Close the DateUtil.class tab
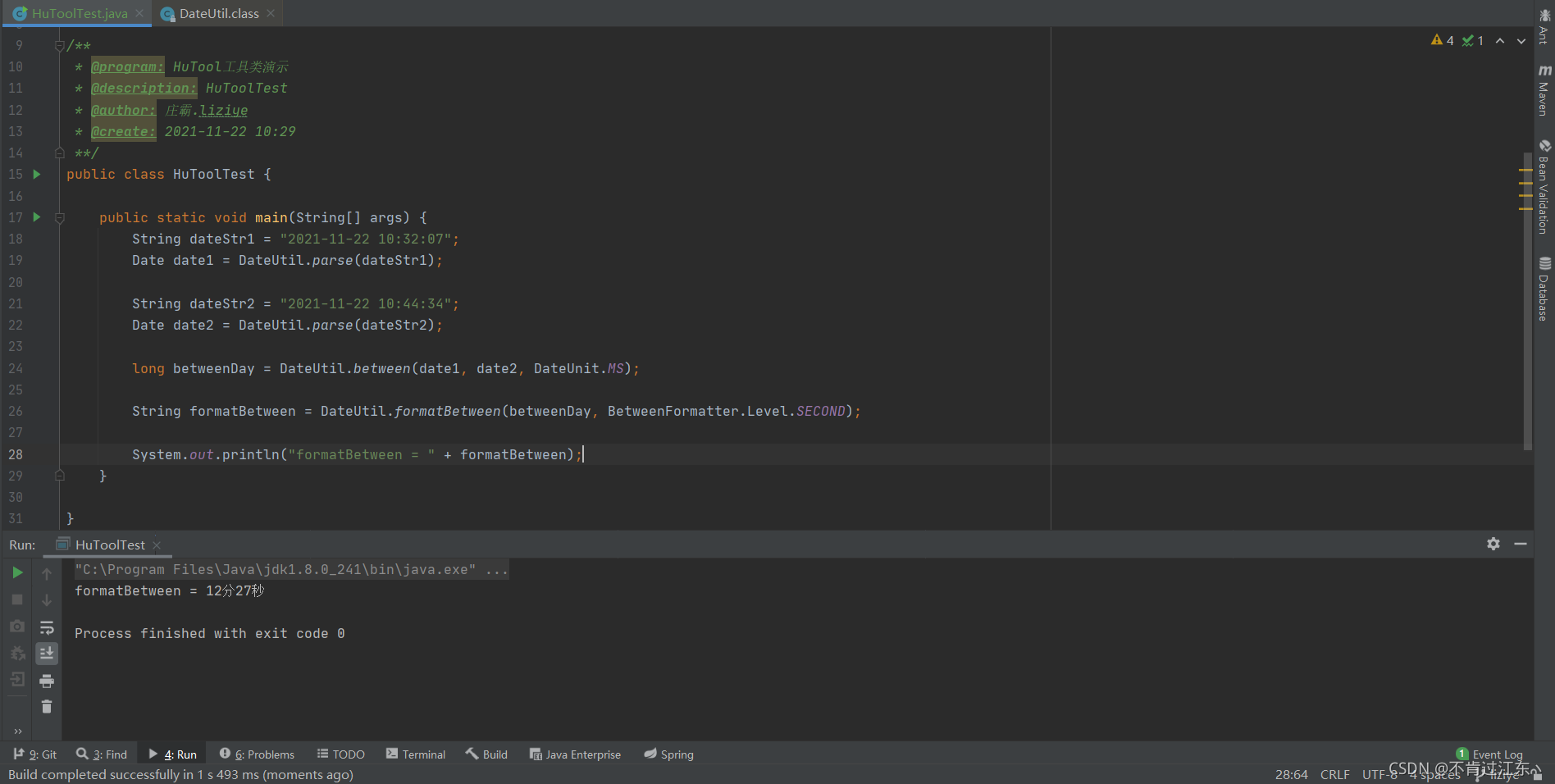1555x784 pixels. [271, 13]
